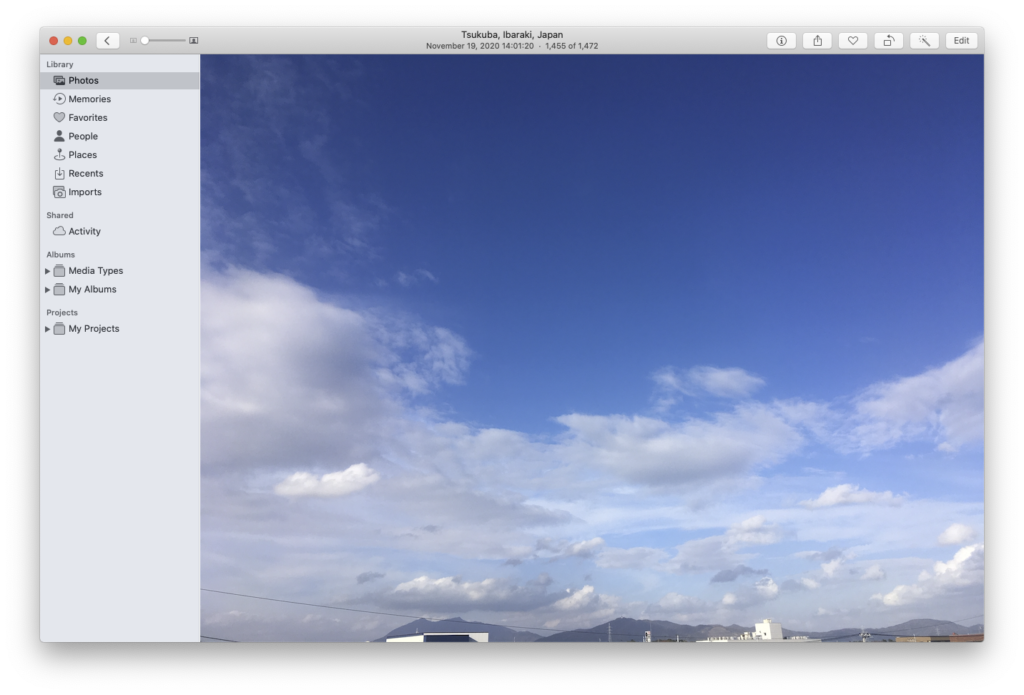Select Imports in the sidebar

point(84,192)
